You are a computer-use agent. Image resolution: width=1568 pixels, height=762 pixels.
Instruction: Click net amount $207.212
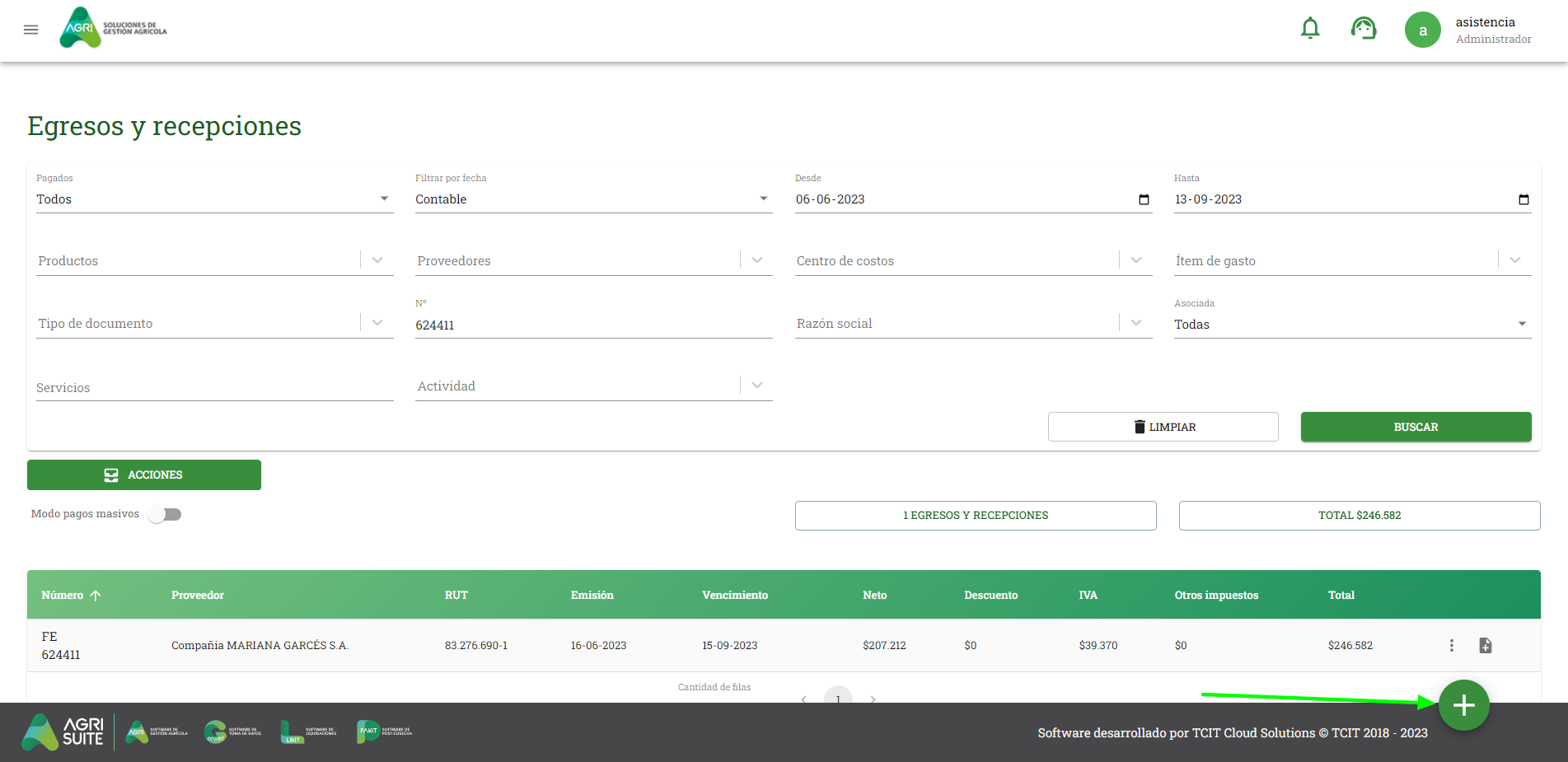(884, 645)
